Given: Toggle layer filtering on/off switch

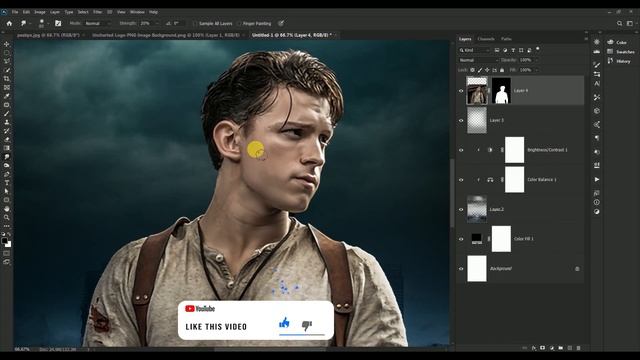Looking at the screenshot, I should pyautogui.click(x=538, y=49).
